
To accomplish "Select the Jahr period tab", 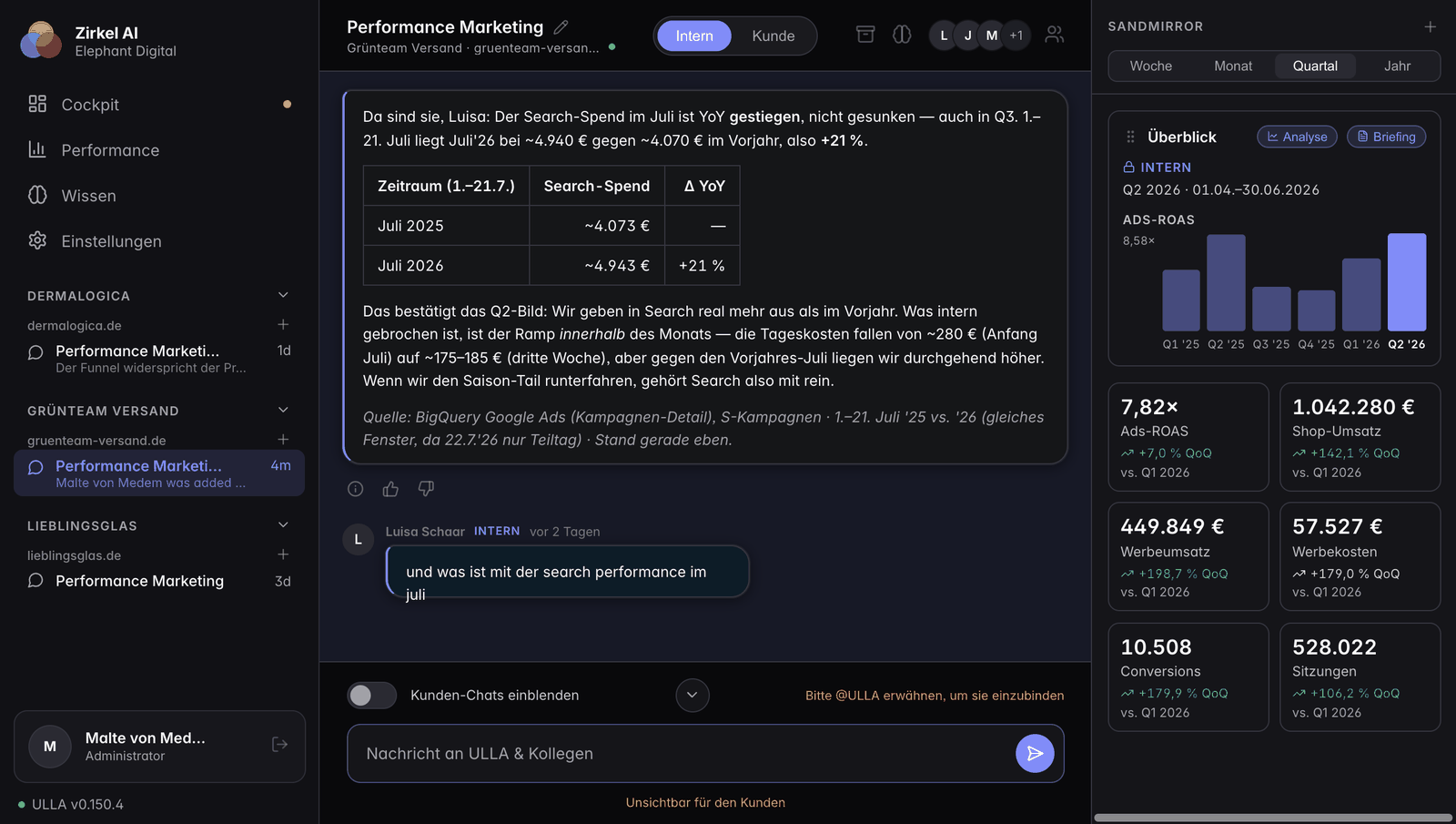I will click(x=1398, y=66).
